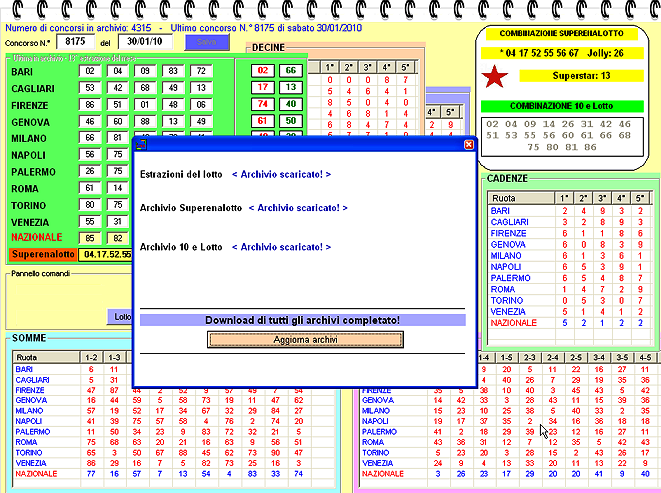
Task: Click BARI first number box 02
Action: (x=90, y=71)
